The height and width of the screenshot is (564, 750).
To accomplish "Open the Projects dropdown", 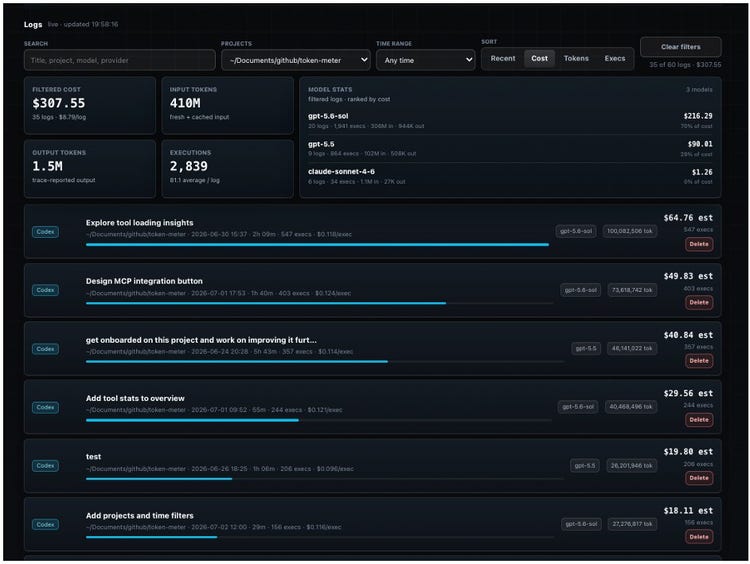I will click(296, 60).
